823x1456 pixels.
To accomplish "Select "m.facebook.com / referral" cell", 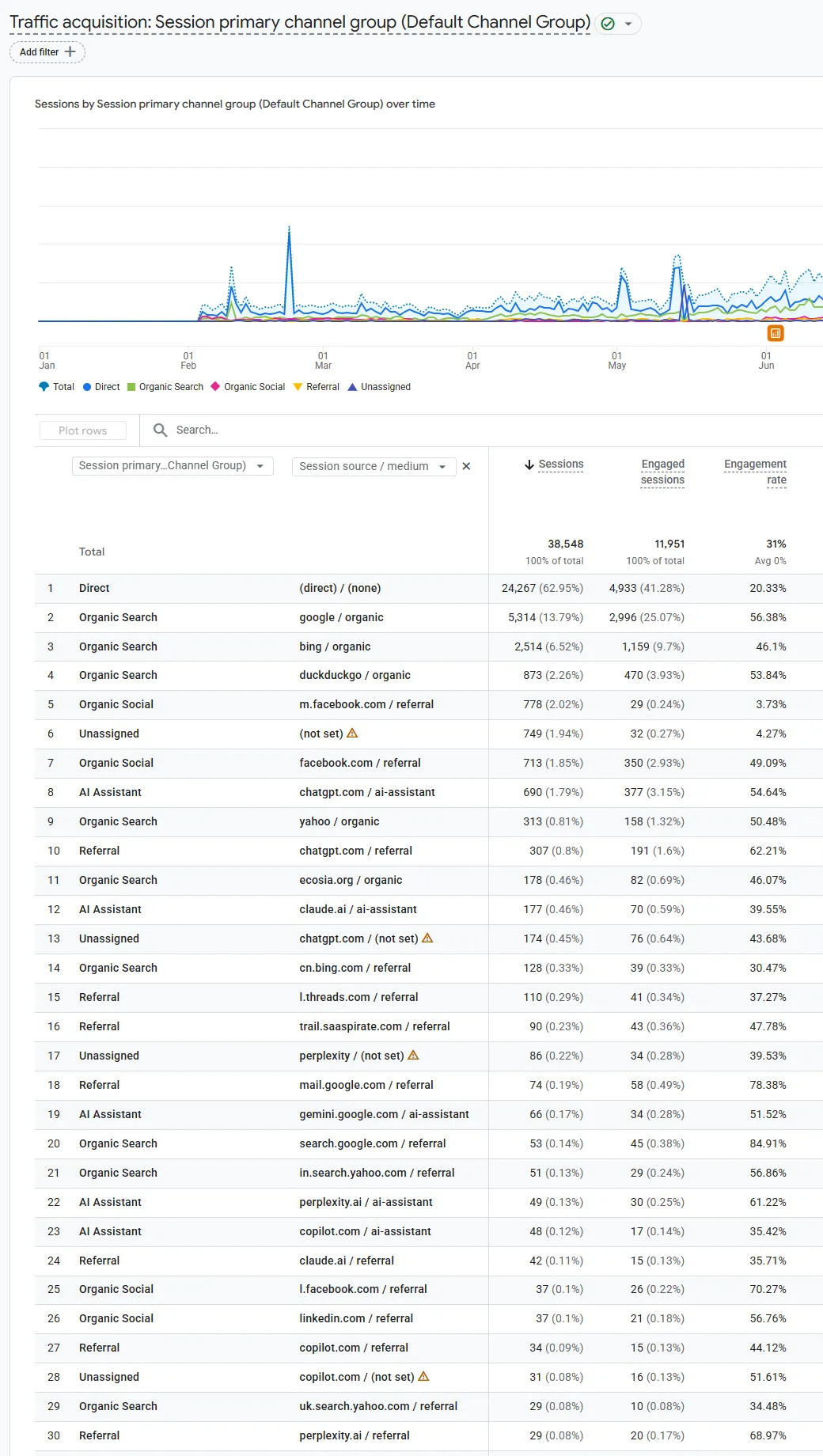I will 366,704.
